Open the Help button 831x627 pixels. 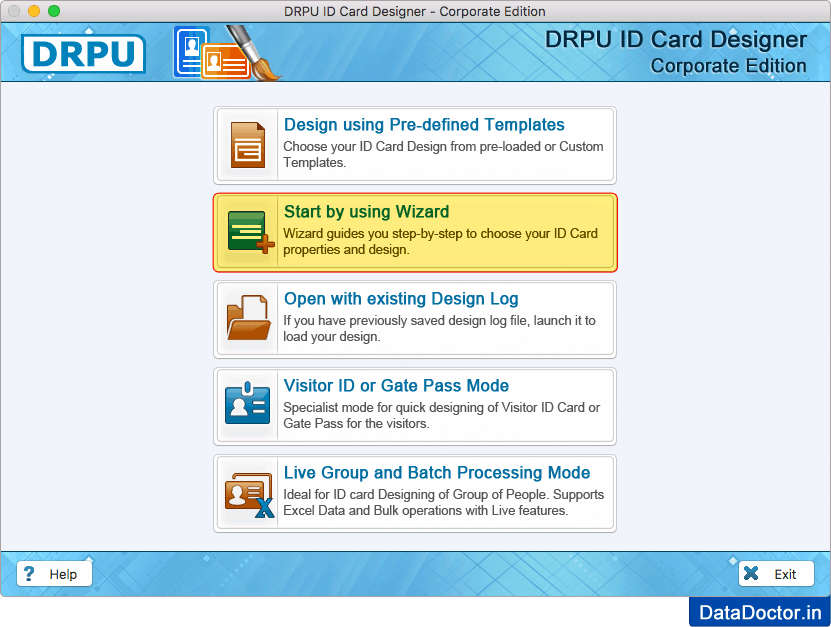coord(55,573)
